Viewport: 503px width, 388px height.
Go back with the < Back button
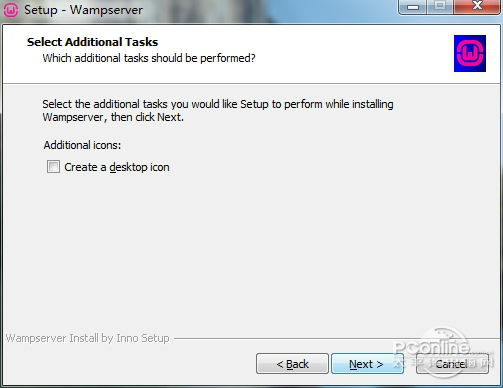coord(292,364)
